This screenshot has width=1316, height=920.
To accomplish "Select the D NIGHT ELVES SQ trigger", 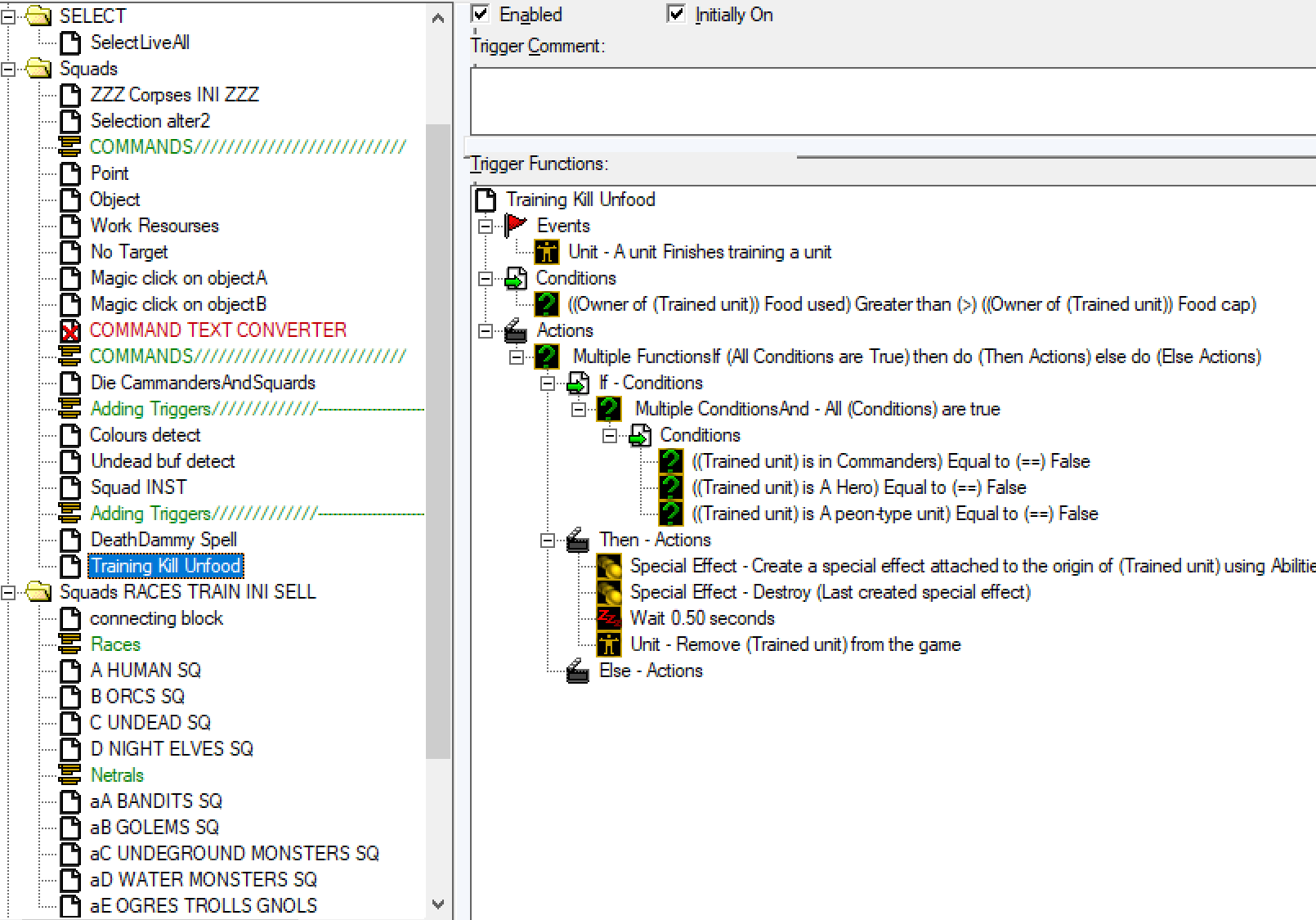I will coord(172,749).
